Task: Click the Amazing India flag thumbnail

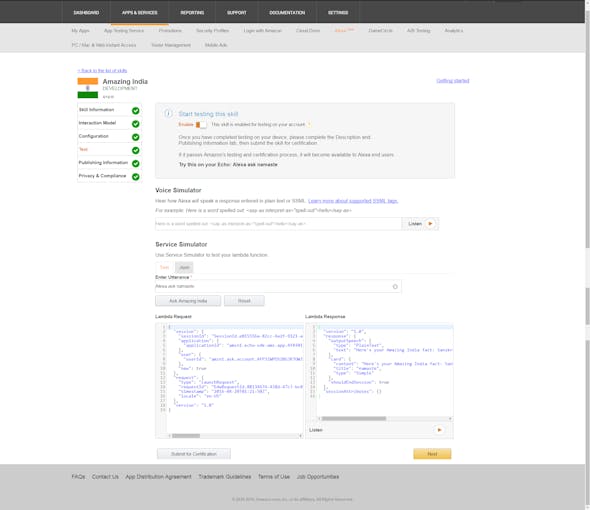Action: point(88,88)
